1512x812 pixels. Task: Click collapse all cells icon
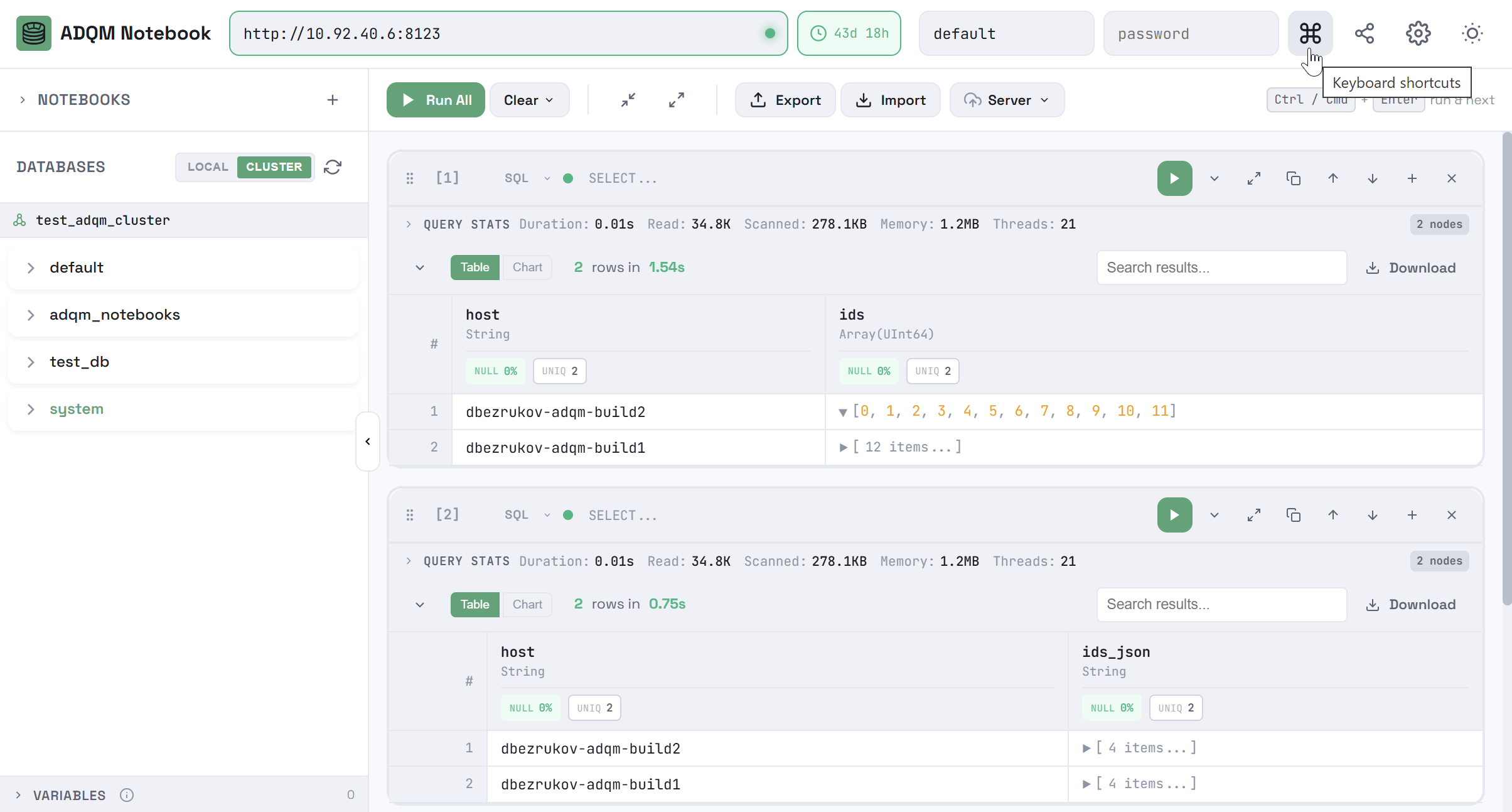(x=628, y=100)
